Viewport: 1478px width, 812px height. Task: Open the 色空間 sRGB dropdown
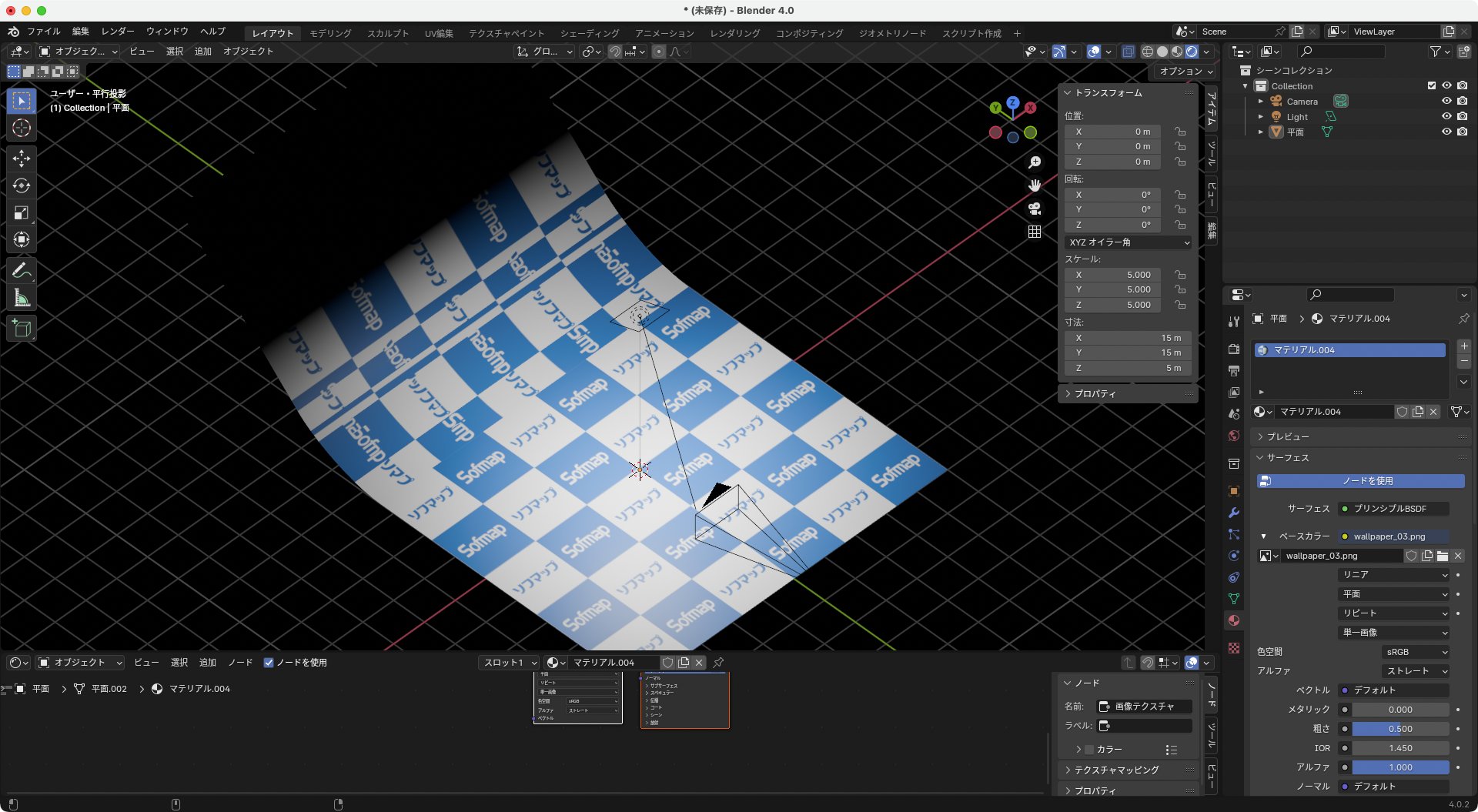pyautogui.click(x=1415, y=651)
